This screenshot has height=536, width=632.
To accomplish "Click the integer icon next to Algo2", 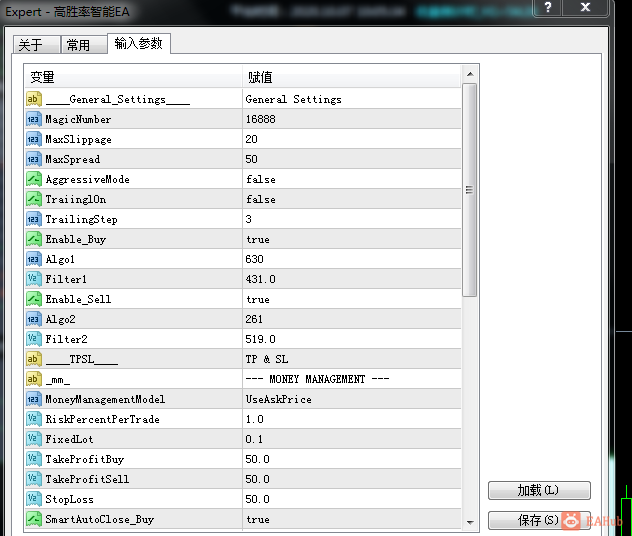I will 34,319.
